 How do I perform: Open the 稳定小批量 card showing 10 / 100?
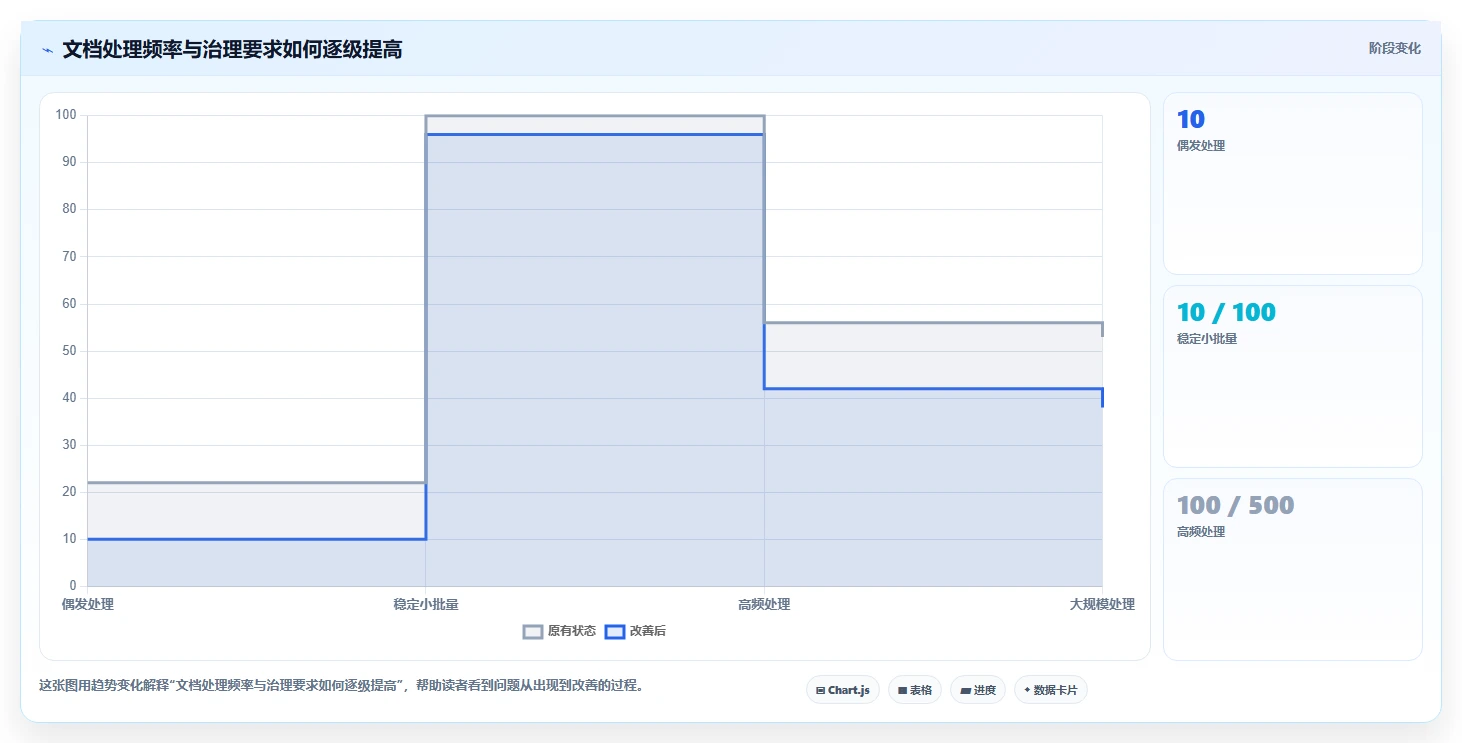coord(1293,376)
